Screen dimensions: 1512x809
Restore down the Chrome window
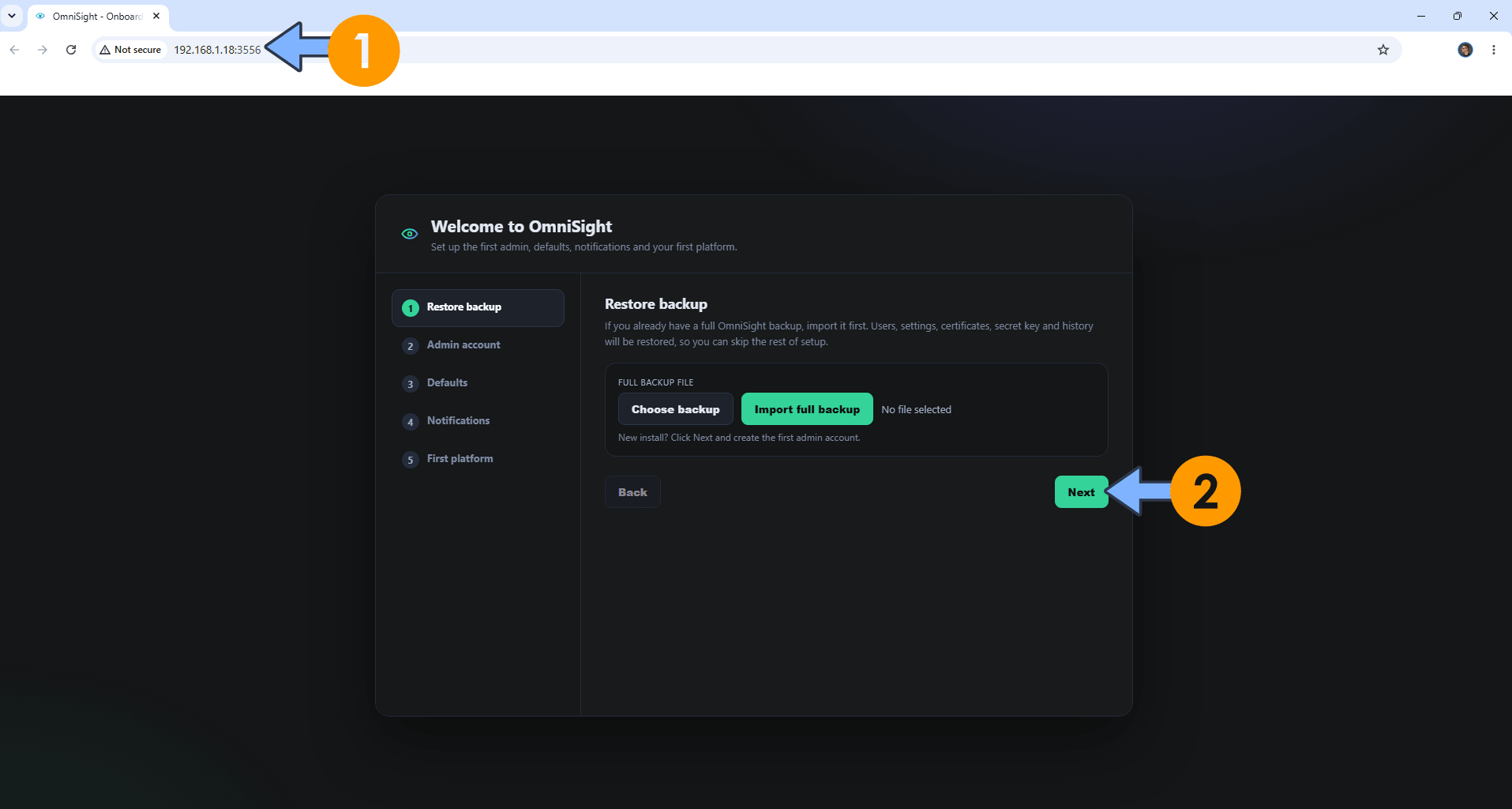click(1458, 16)
